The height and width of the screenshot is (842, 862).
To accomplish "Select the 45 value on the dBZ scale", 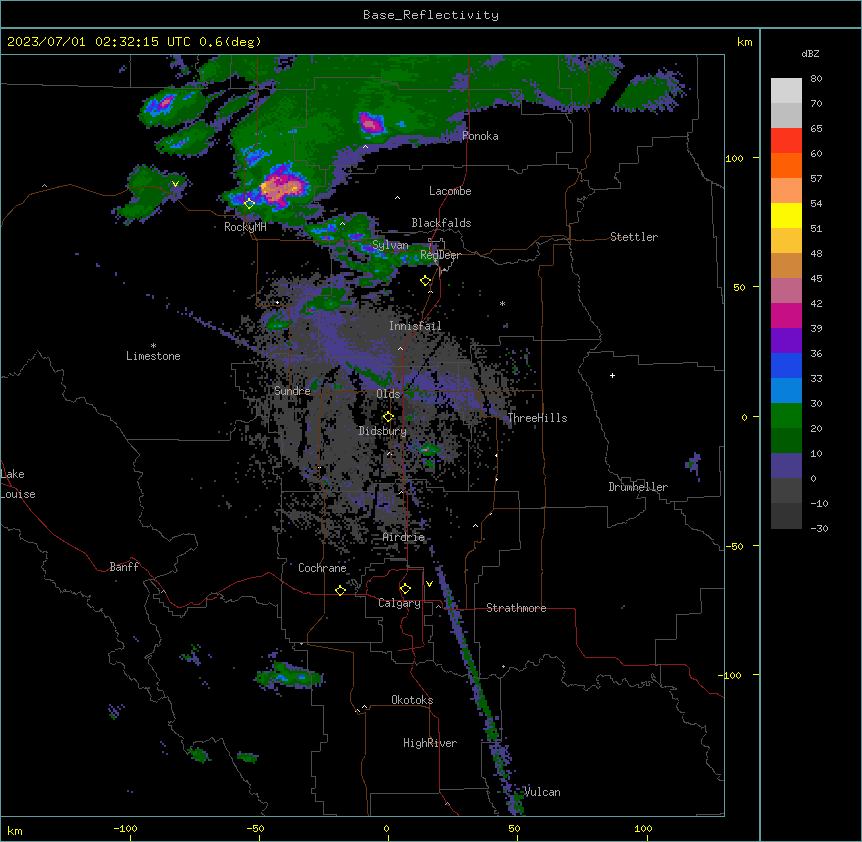I will click(x=816, y=279).
